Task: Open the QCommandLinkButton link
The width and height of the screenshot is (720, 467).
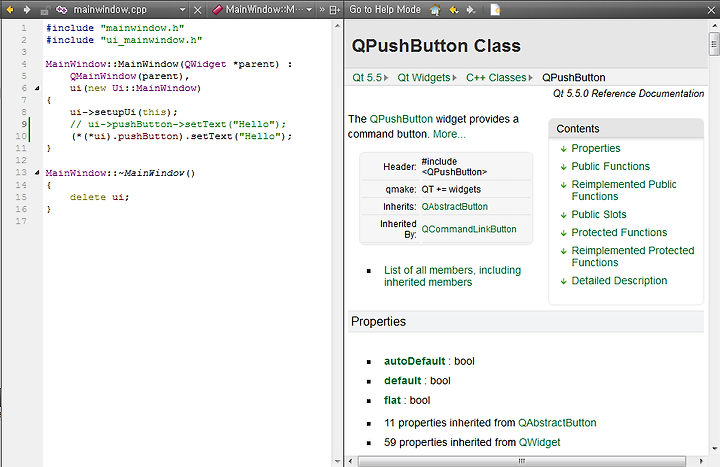Action: click(x=469, y=229)
